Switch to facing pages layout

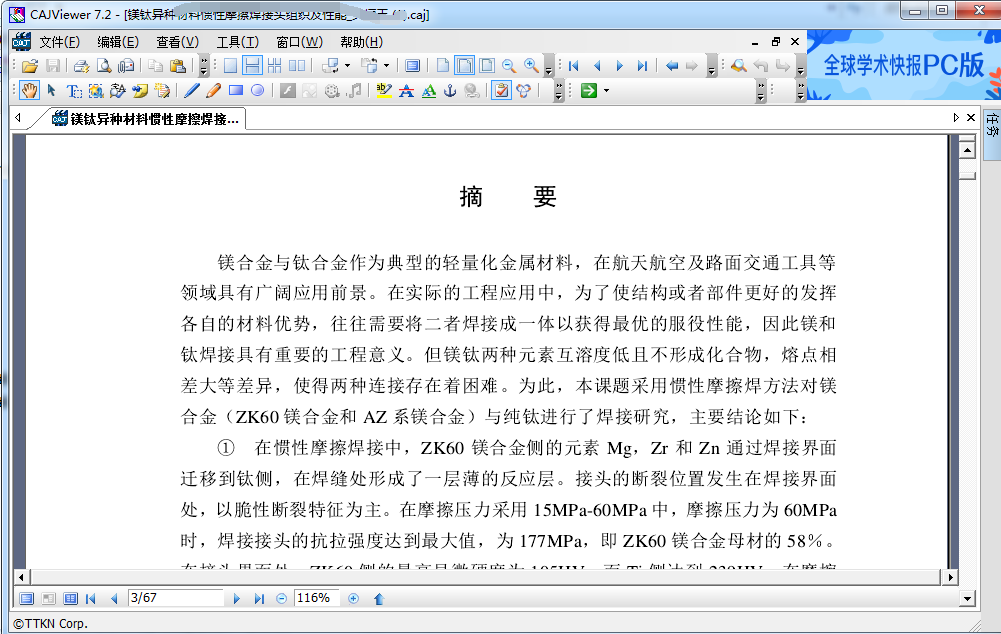[x=297, y=66]
